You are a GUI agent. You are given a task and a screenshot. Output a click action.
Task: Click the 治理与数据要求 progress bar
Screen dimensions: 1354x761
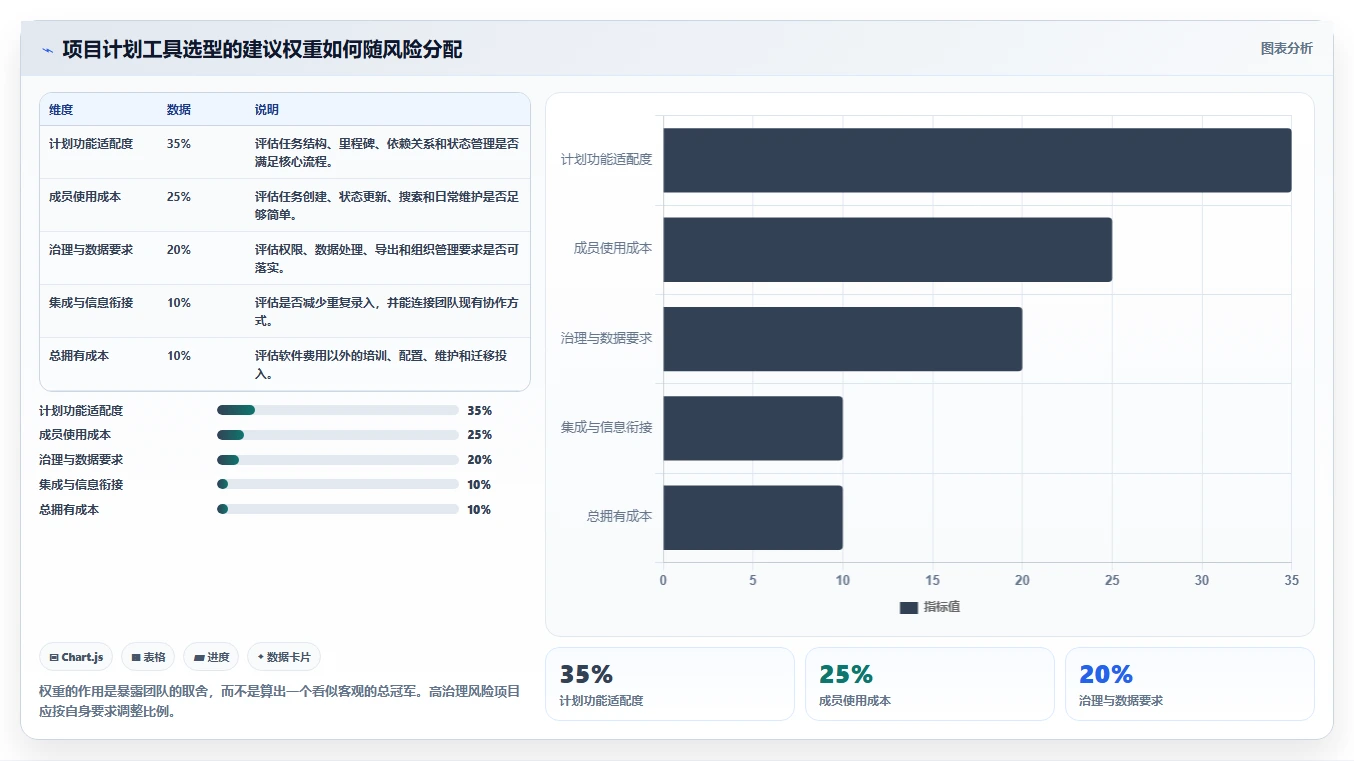click(x=337, y=460)
